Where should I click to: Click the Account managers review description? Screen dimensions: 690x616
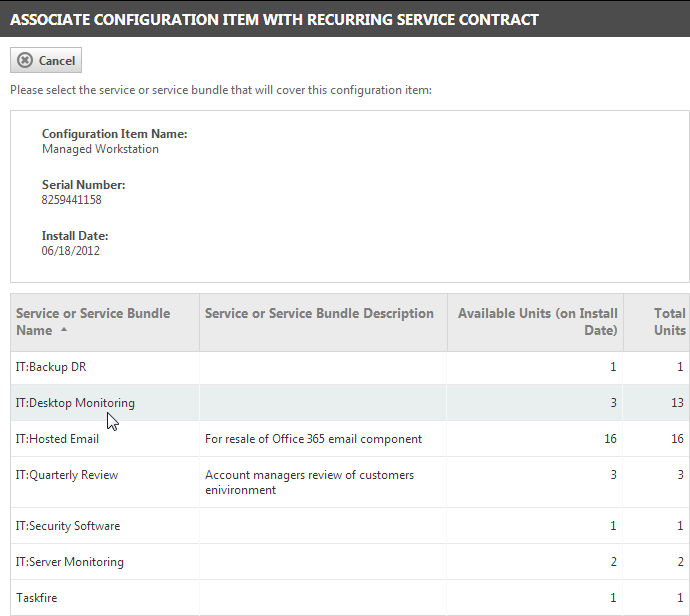309,482
